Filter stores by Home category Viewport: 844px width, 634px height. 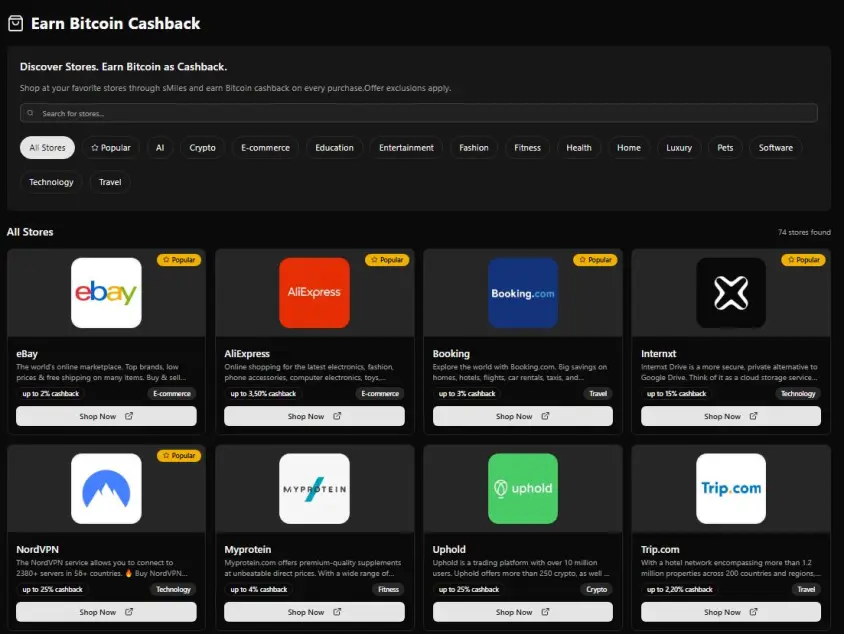pos(629,147)
